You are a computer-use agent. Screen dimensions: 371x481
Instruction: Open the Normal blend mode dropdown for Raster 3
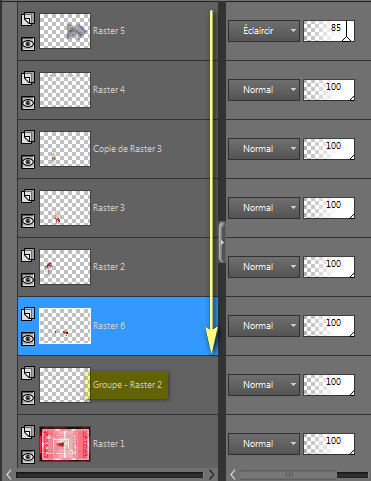pos(264,208)
